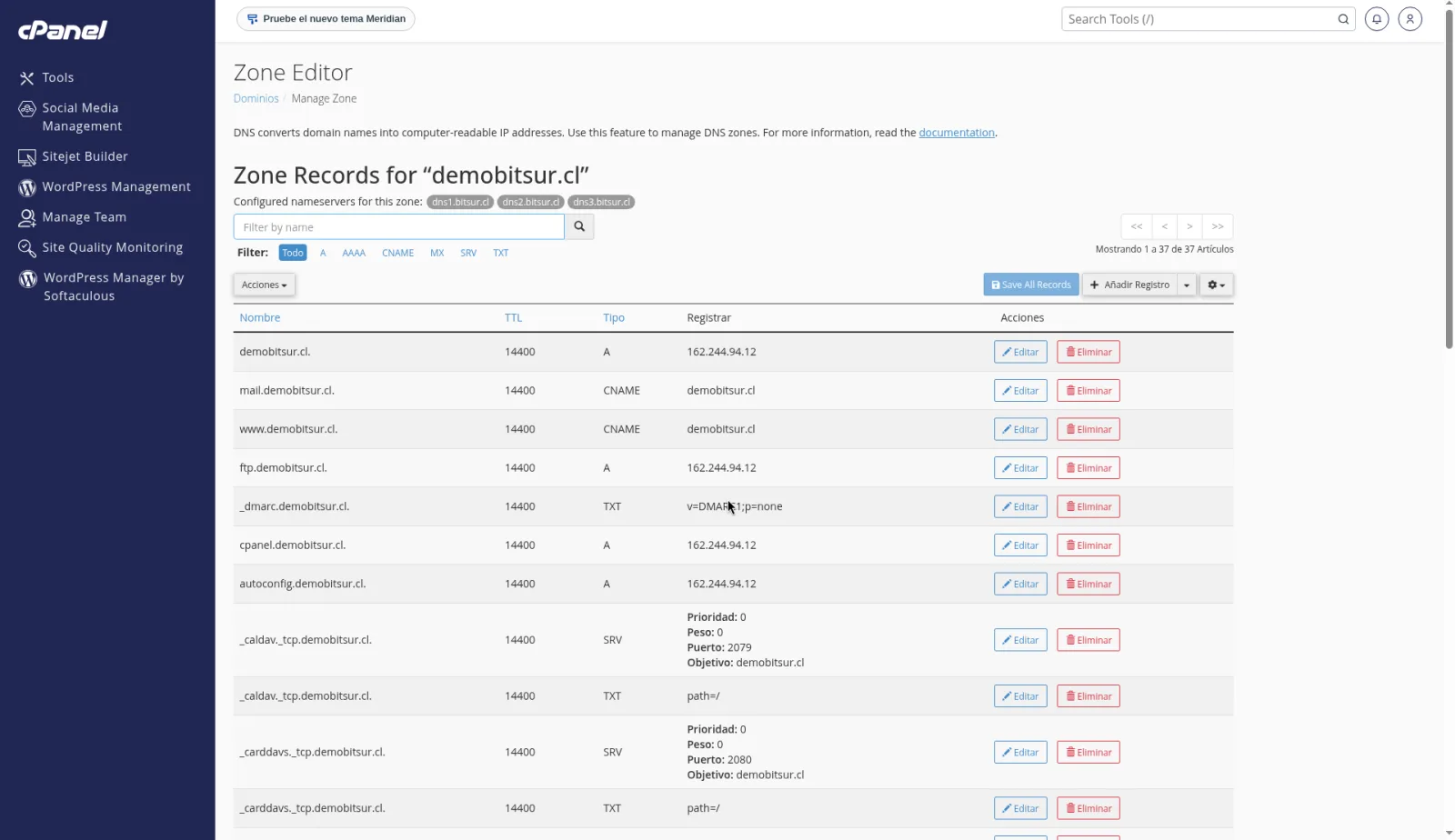1455x840 pixels.
Task: Filter records by TXT type
Action: tap(501, 253)
